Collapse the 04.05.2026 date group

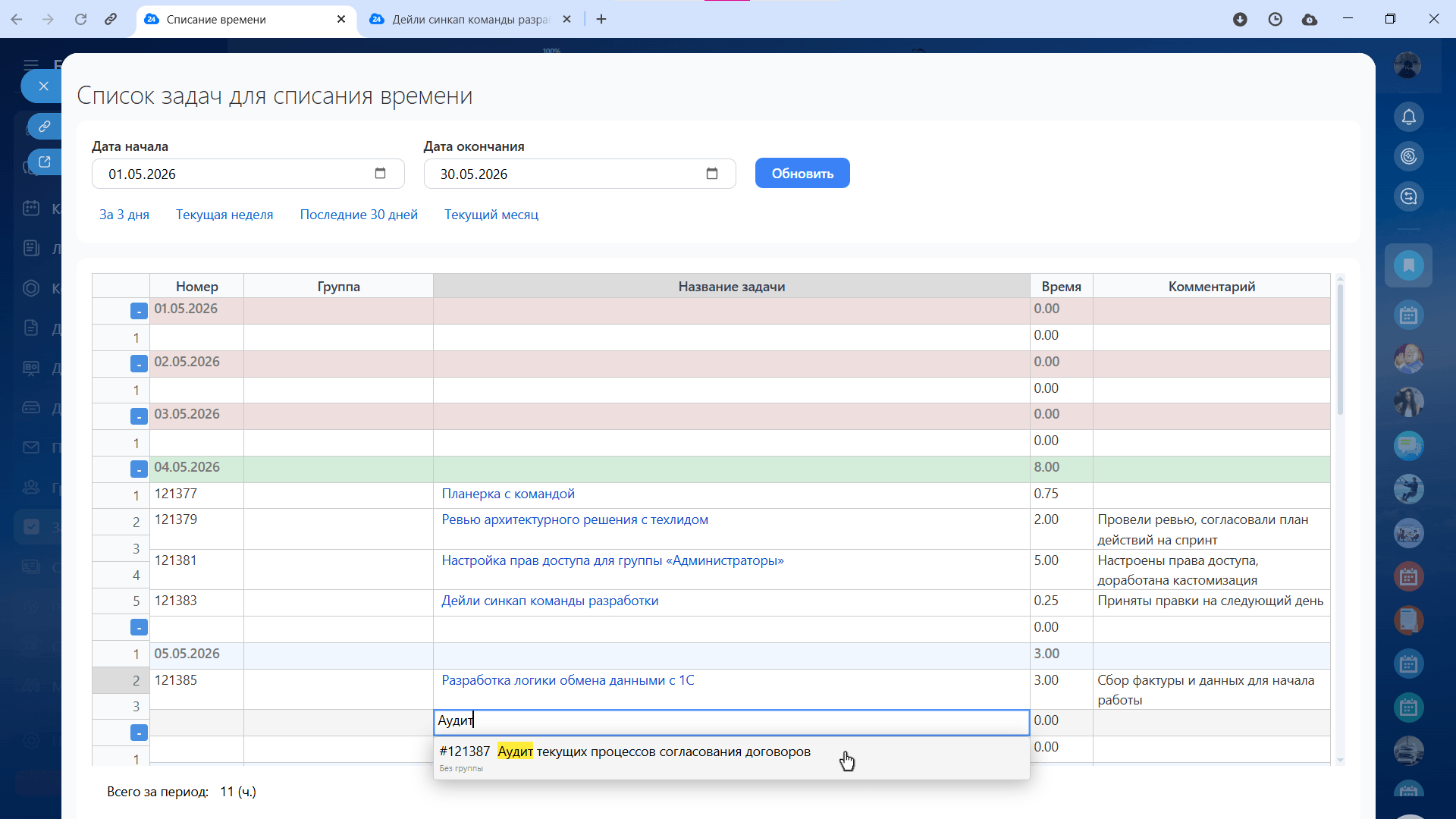coord(139,469)
